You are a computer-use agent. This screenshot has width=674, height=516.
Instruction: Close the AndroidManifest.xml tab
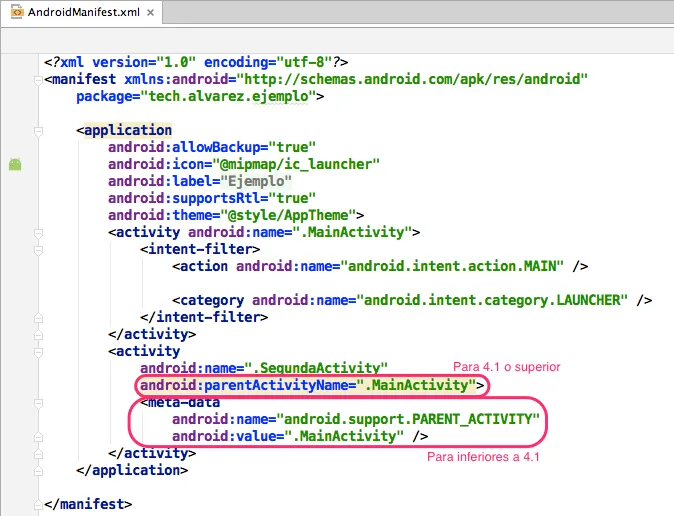coord(150,13)
